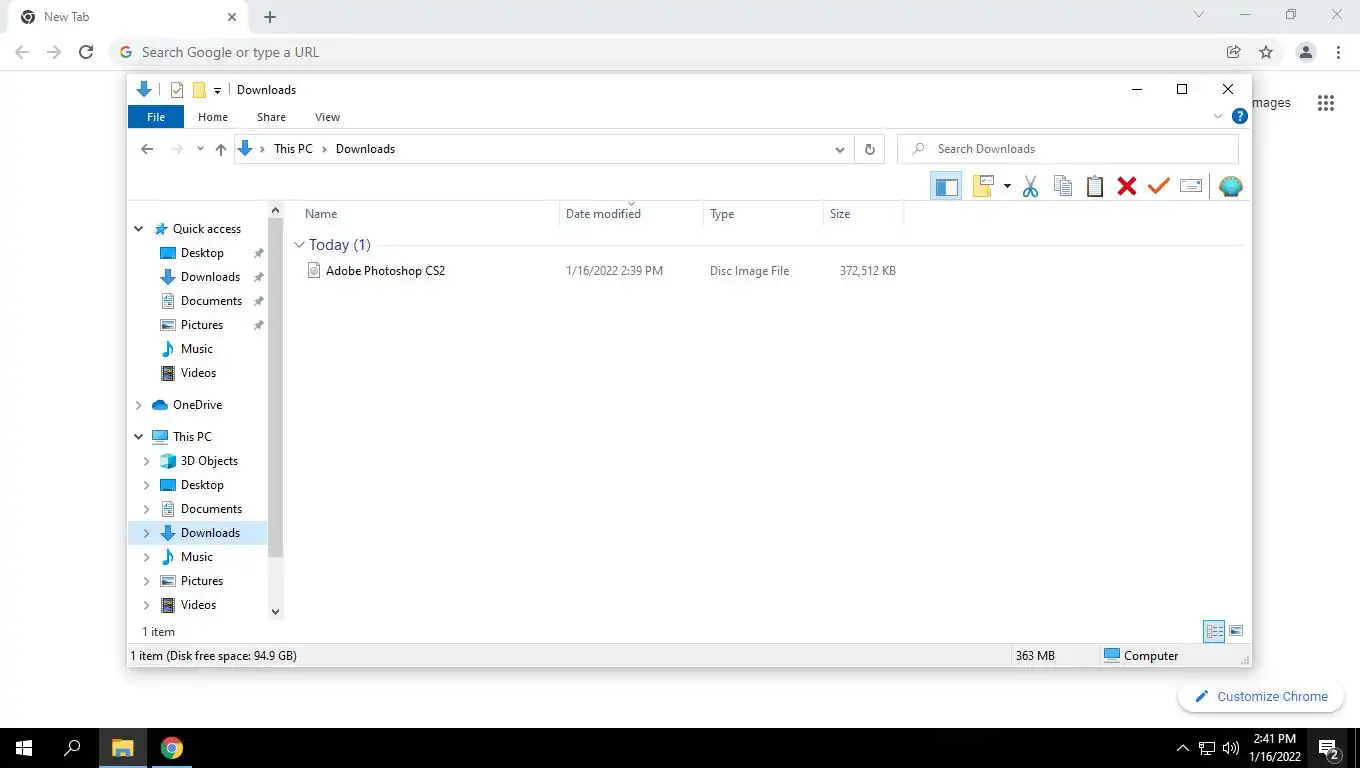
Task: Click the New folder icon in title bar
Action: tap(199, 90)
